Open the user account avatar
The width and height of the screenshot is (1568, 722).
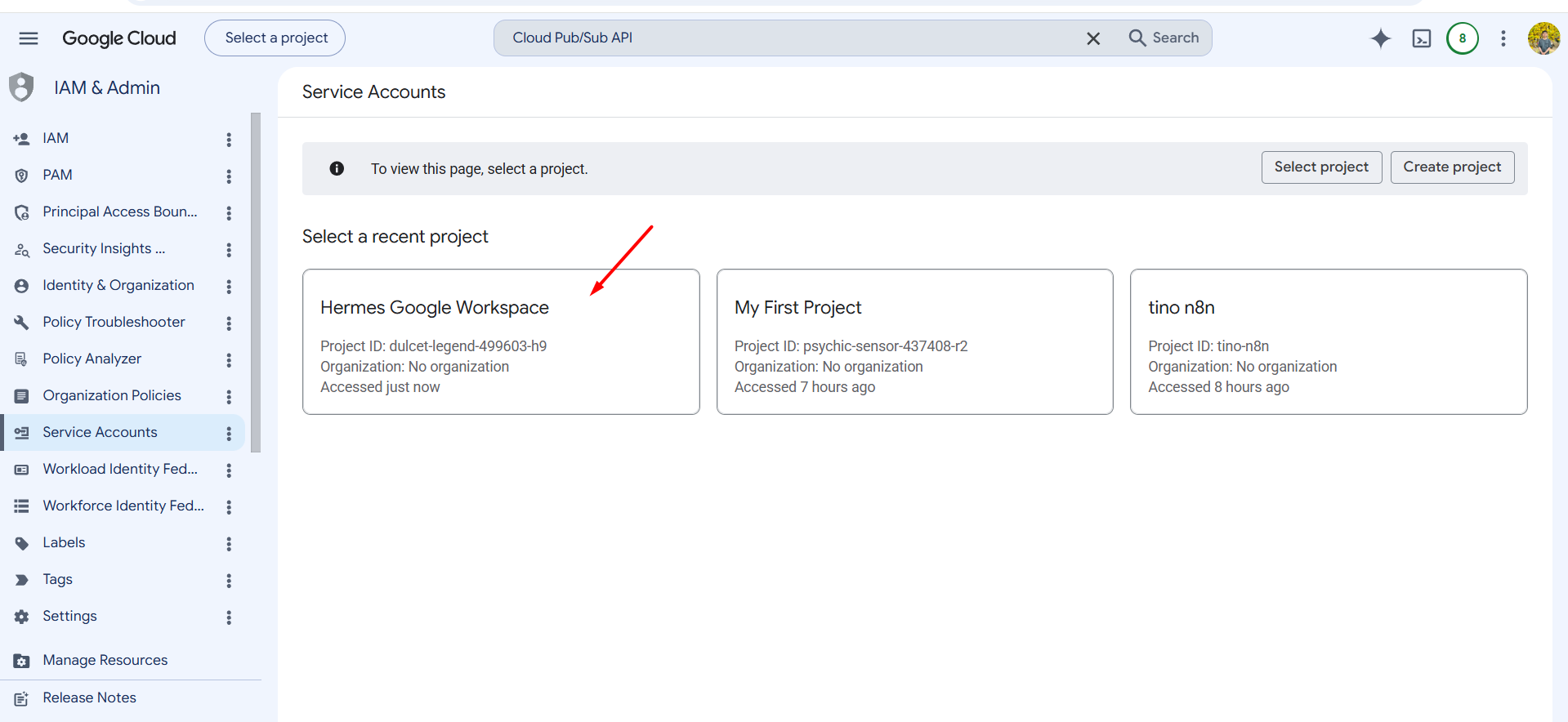[1543, 38]
